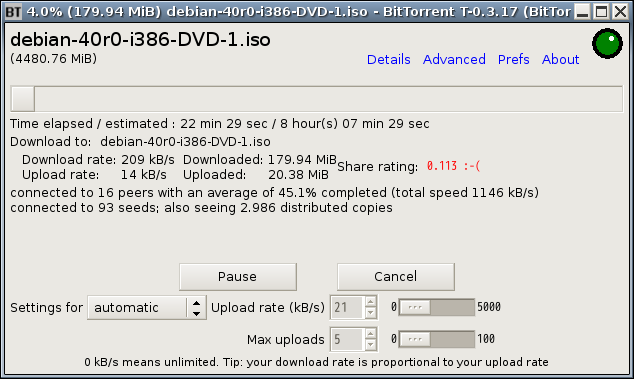Viewport: 634px width, 379px height.
Task: Minimize the BitTorrent window
Action: point(582,12)
